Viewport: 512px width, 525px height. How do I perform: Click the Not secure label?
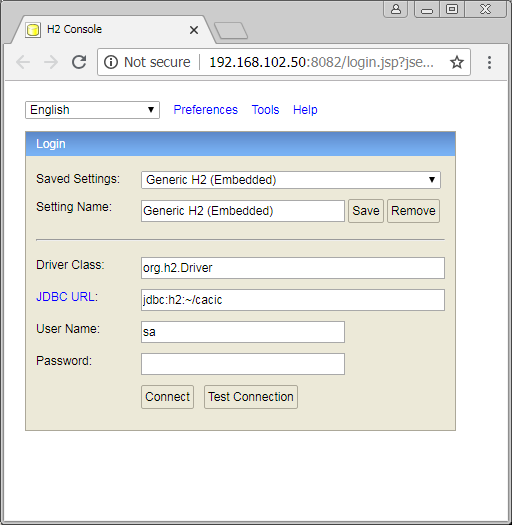[157, 62]
